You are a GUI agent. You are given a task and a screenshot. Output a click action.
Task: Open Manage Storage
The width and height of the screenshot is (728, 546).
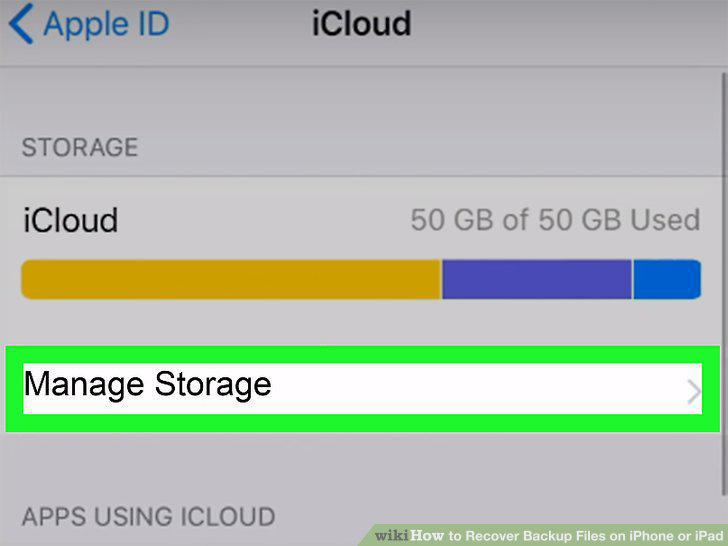point(363,389)
